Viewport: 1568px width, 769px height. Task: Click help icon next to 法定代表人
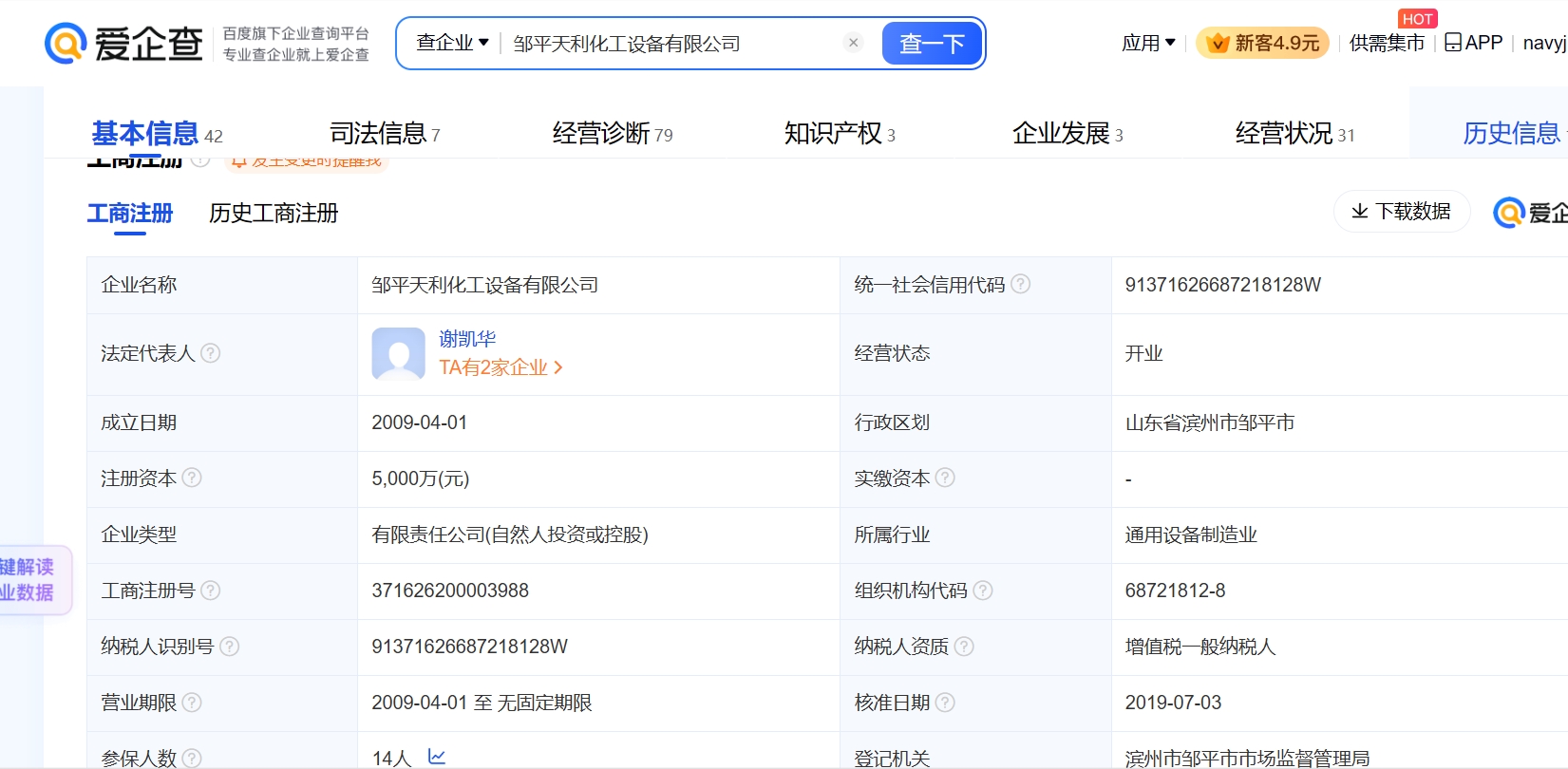point(211,353)
